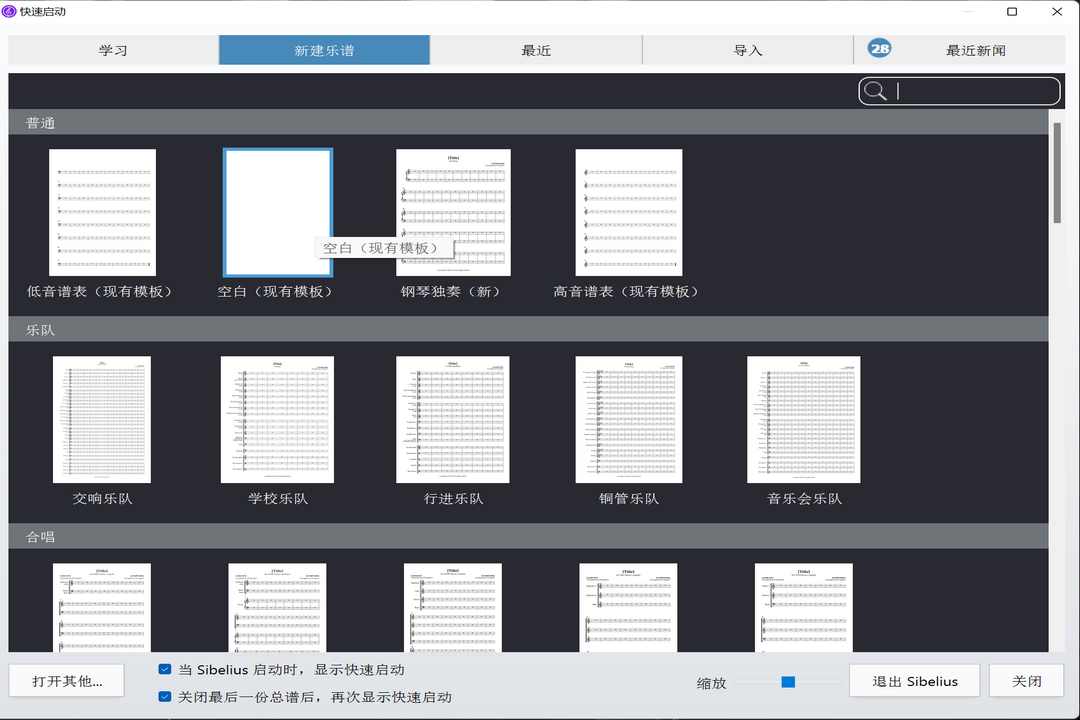
Task: Pick the 音乐会乐队 concert band template
Action: point(803,419)
